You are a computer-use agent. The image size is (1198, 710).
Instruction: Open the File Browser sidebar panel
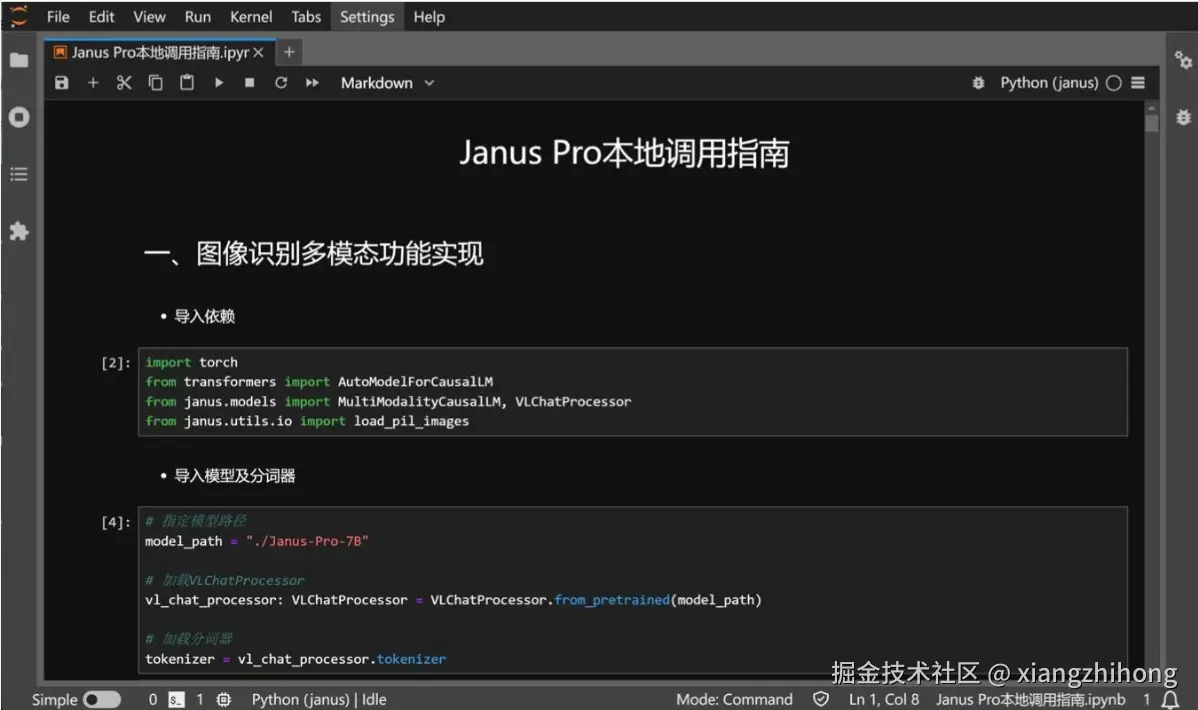click(18, 60)
